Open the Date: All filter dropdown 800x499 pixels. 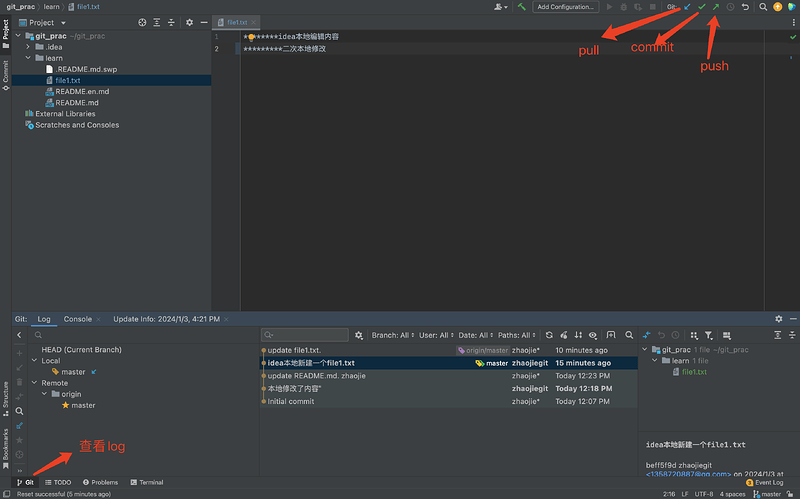point(476,335)
